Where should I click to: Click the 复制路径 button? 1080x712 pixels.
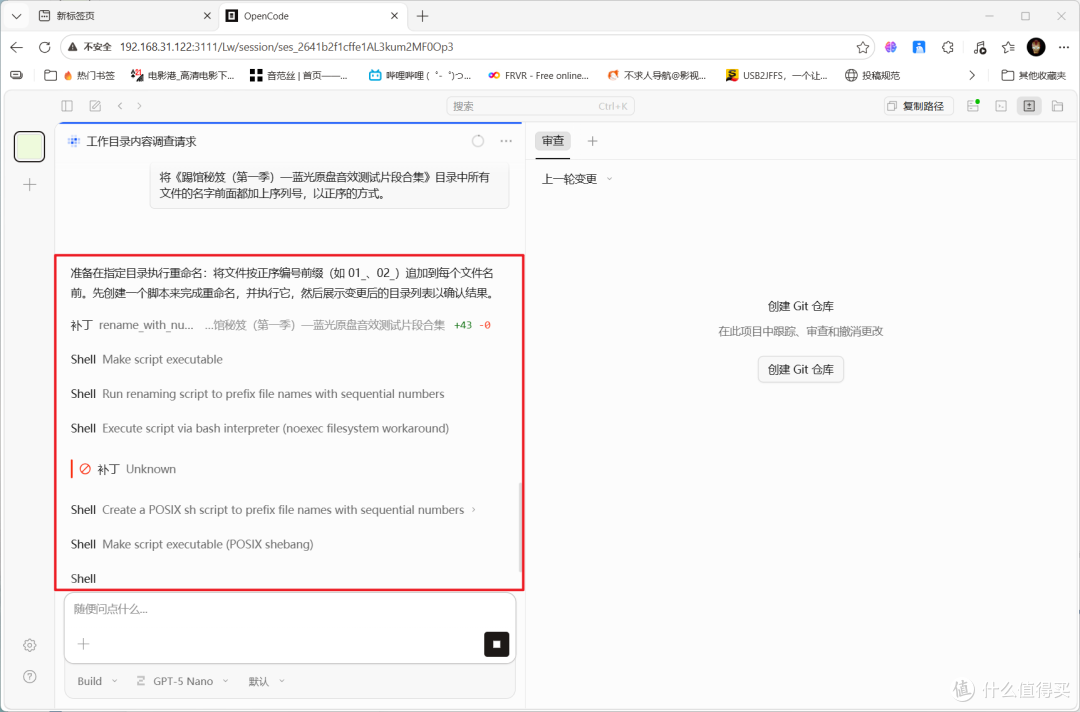tap(917, 106)
